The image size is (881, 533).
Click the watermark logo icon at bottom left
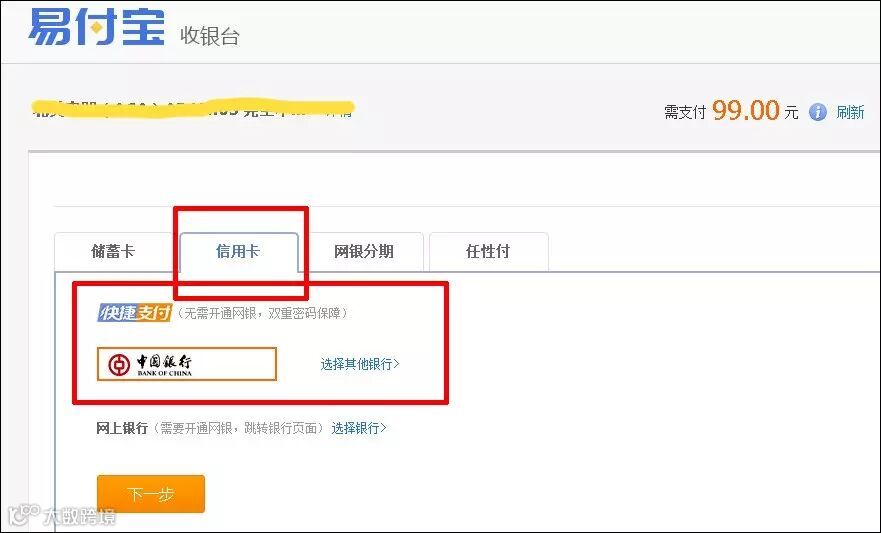(x=21, y=515)
